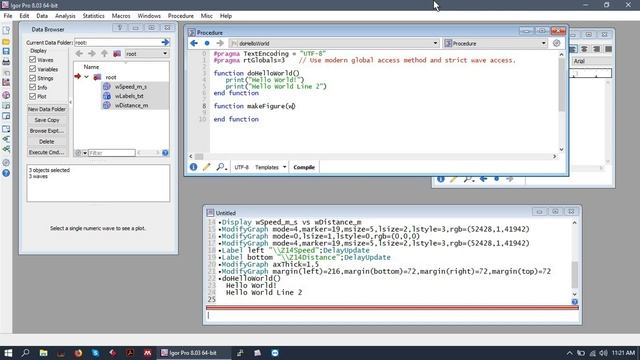Screen dimensions: 640x360
Task: Click the save experiment icon in left toolbar
Action: 6,51
